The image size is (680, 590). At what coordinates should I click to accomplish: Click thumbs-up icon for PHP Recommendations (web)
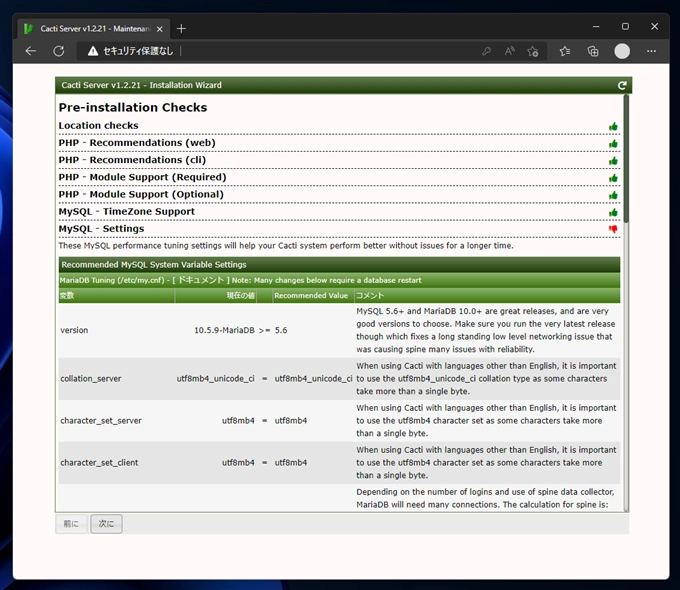tap(613, 144)
